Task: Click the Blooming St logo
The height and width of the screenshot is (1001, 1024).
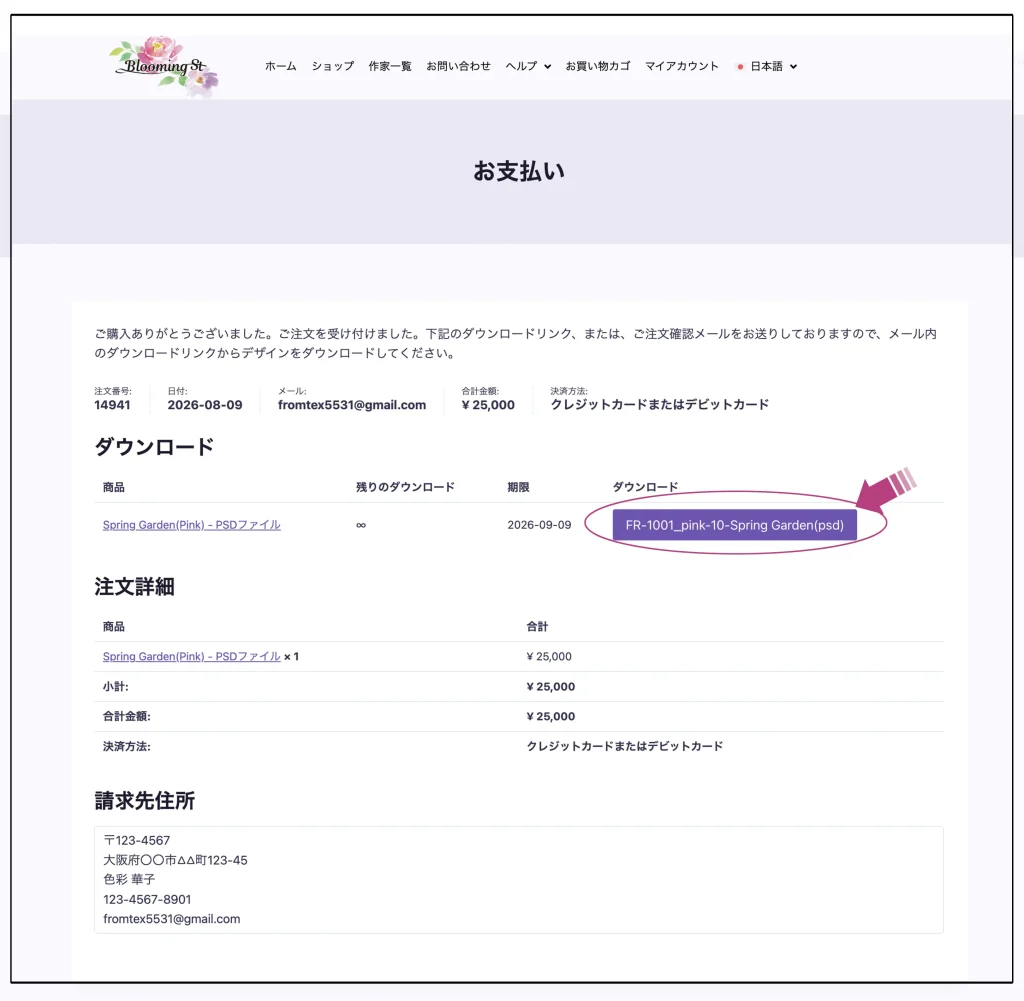Action: (164, 67)
